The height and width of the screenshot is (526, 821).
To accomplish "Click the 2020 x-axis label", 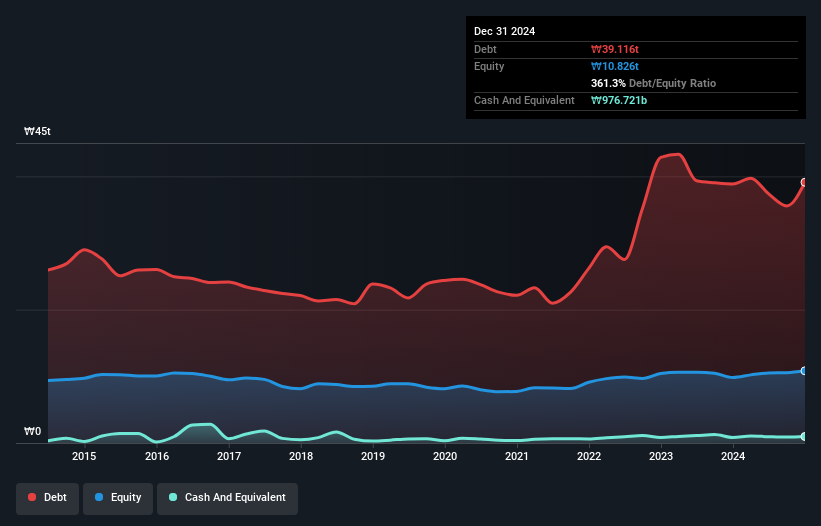I will point(445,456).
